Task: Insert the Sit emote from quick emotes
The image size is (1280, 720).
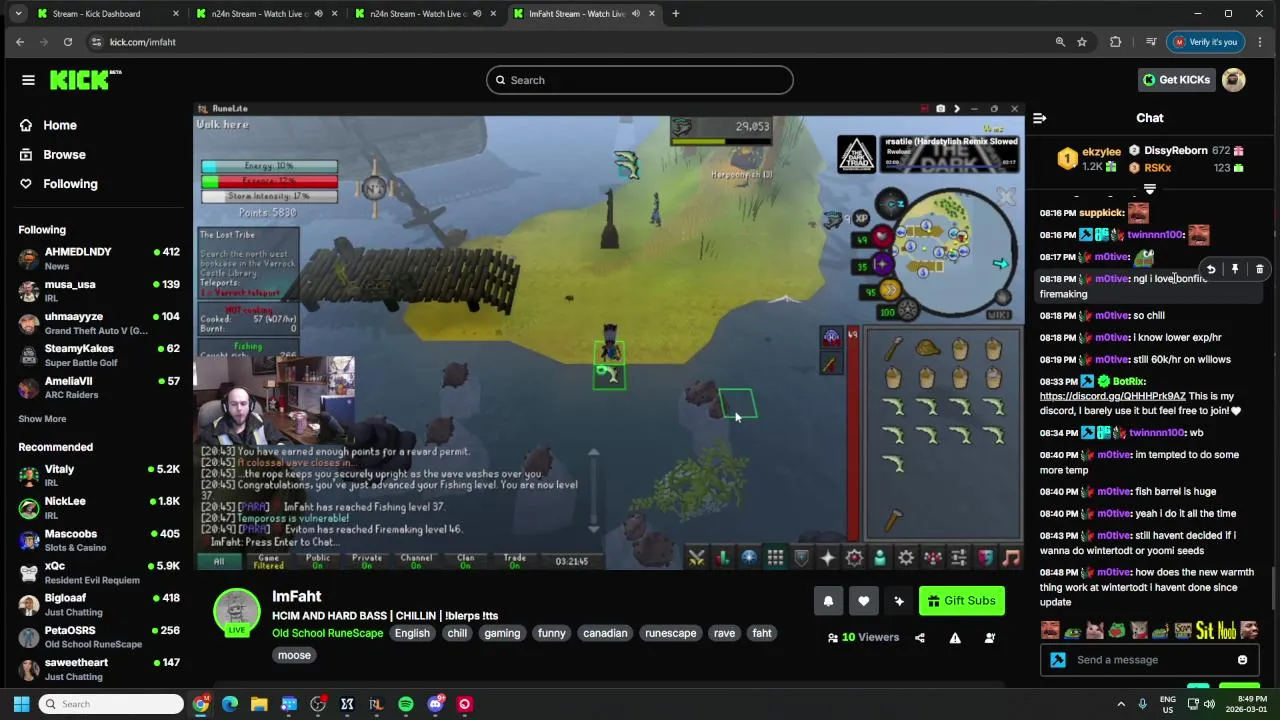Action: pyautogui.click(x=1203, y=630)
